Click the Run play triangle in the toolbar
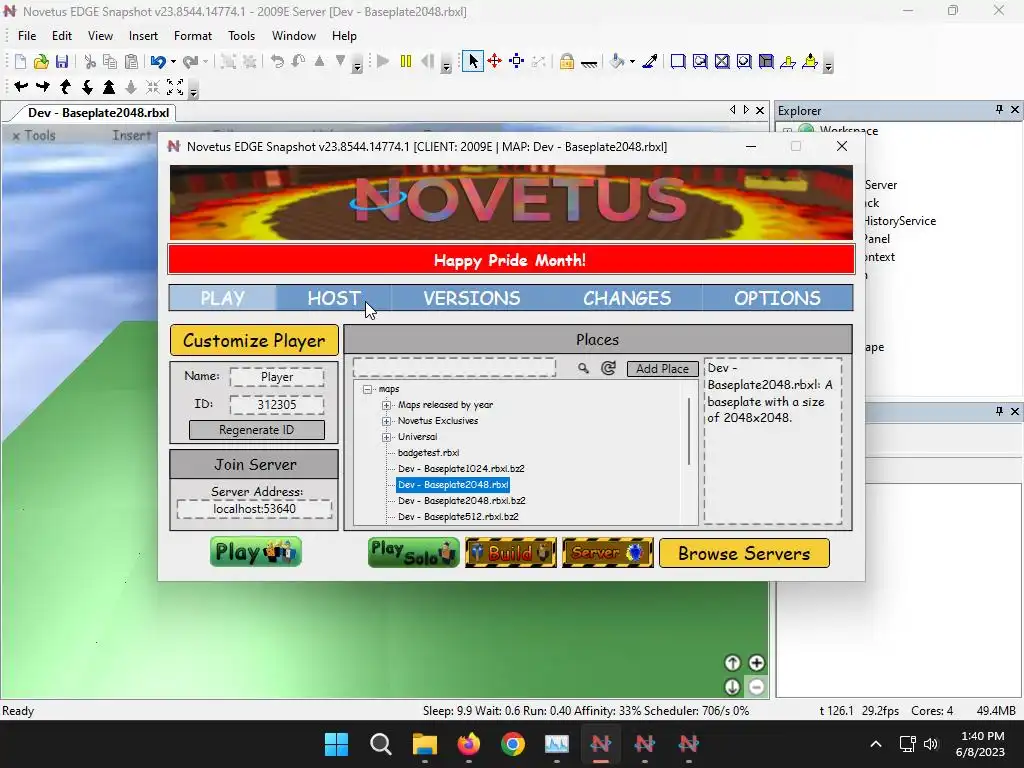 pos(383,61)
